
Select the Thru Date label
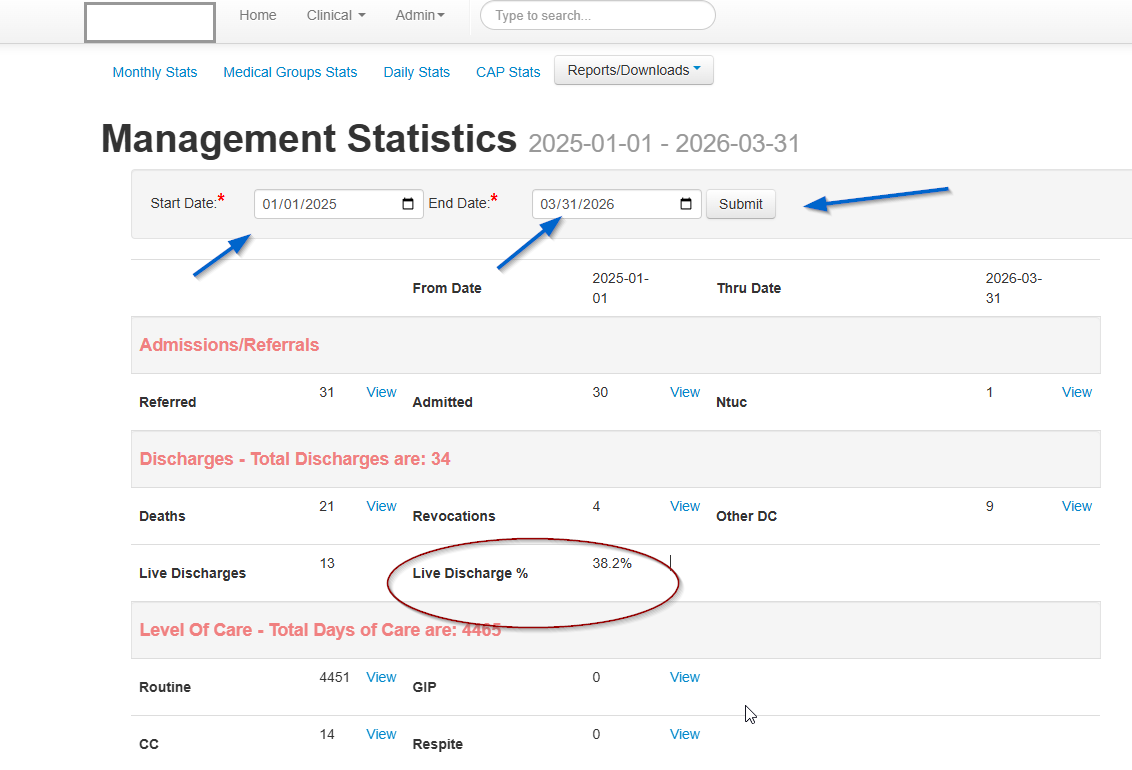pos(749,289)
